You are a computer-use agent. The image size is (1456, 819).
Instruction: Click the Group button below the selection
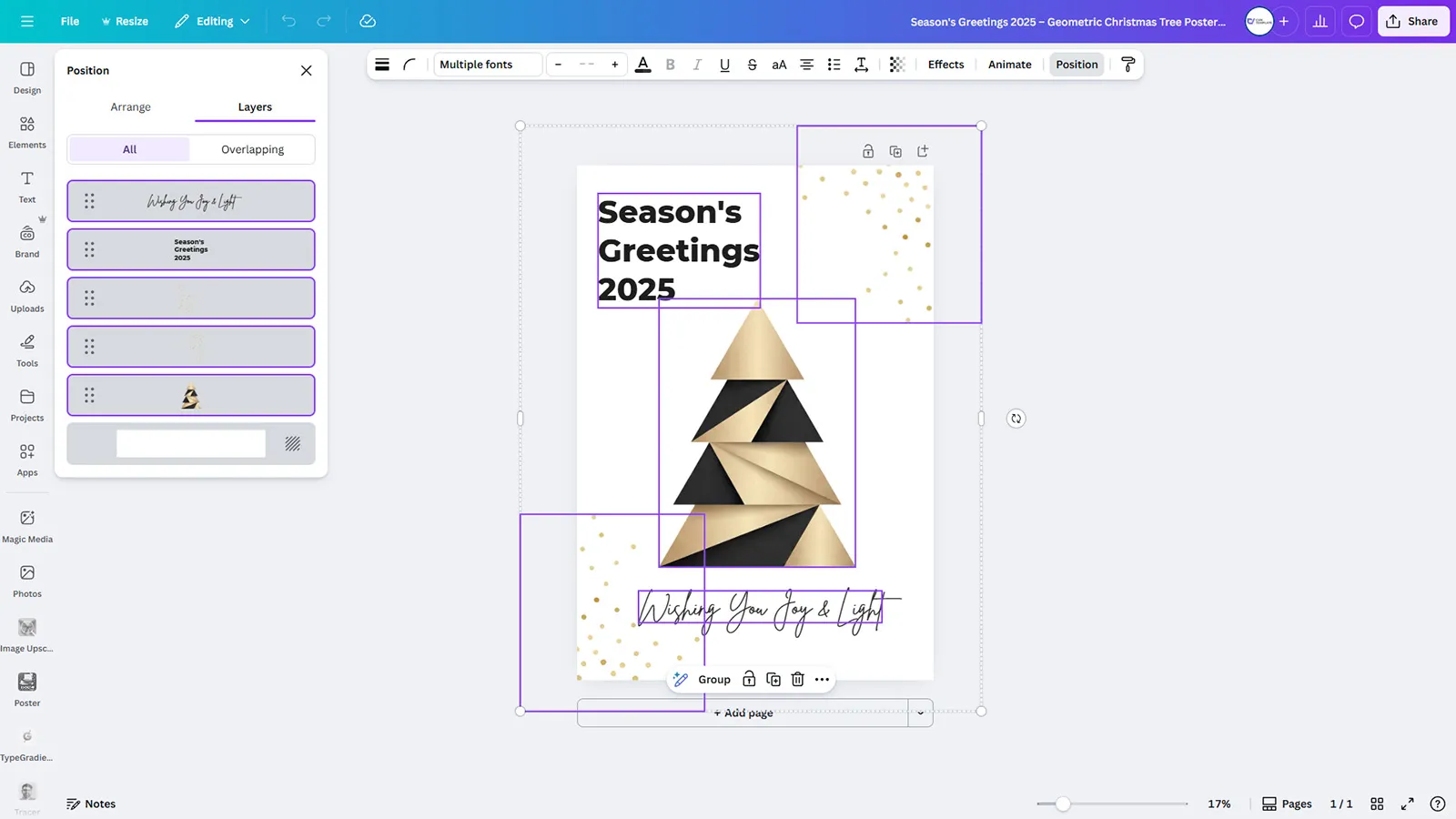[713, 679]
